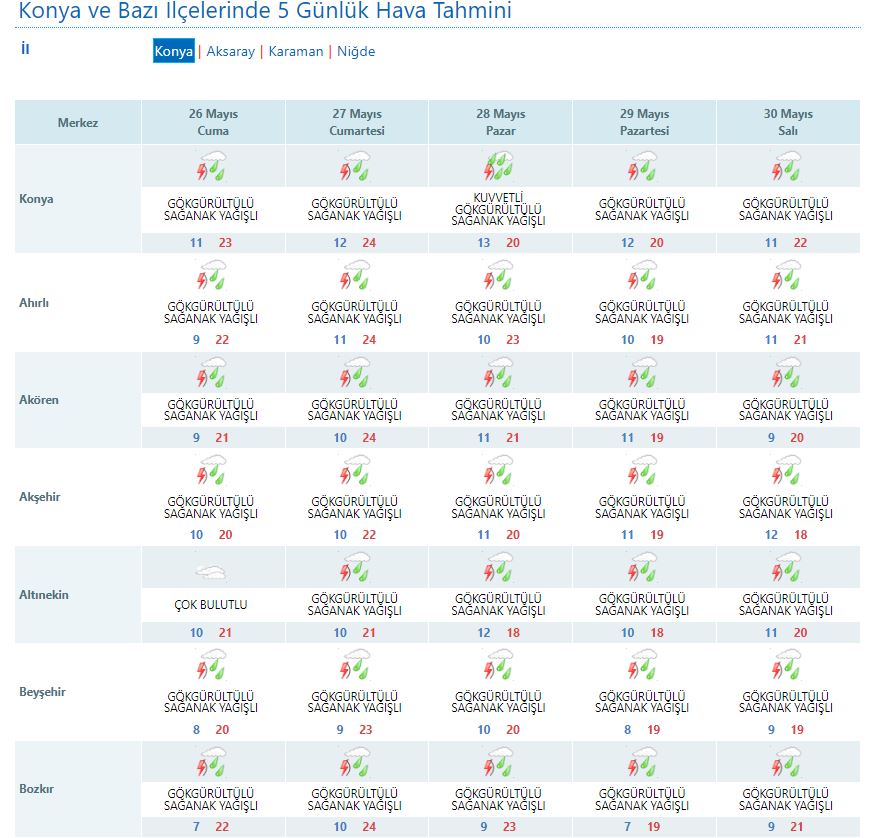Click Altınekin cloudy icon for 26 Mayıs
The image size is (878, 838).
tap(212, 573)
